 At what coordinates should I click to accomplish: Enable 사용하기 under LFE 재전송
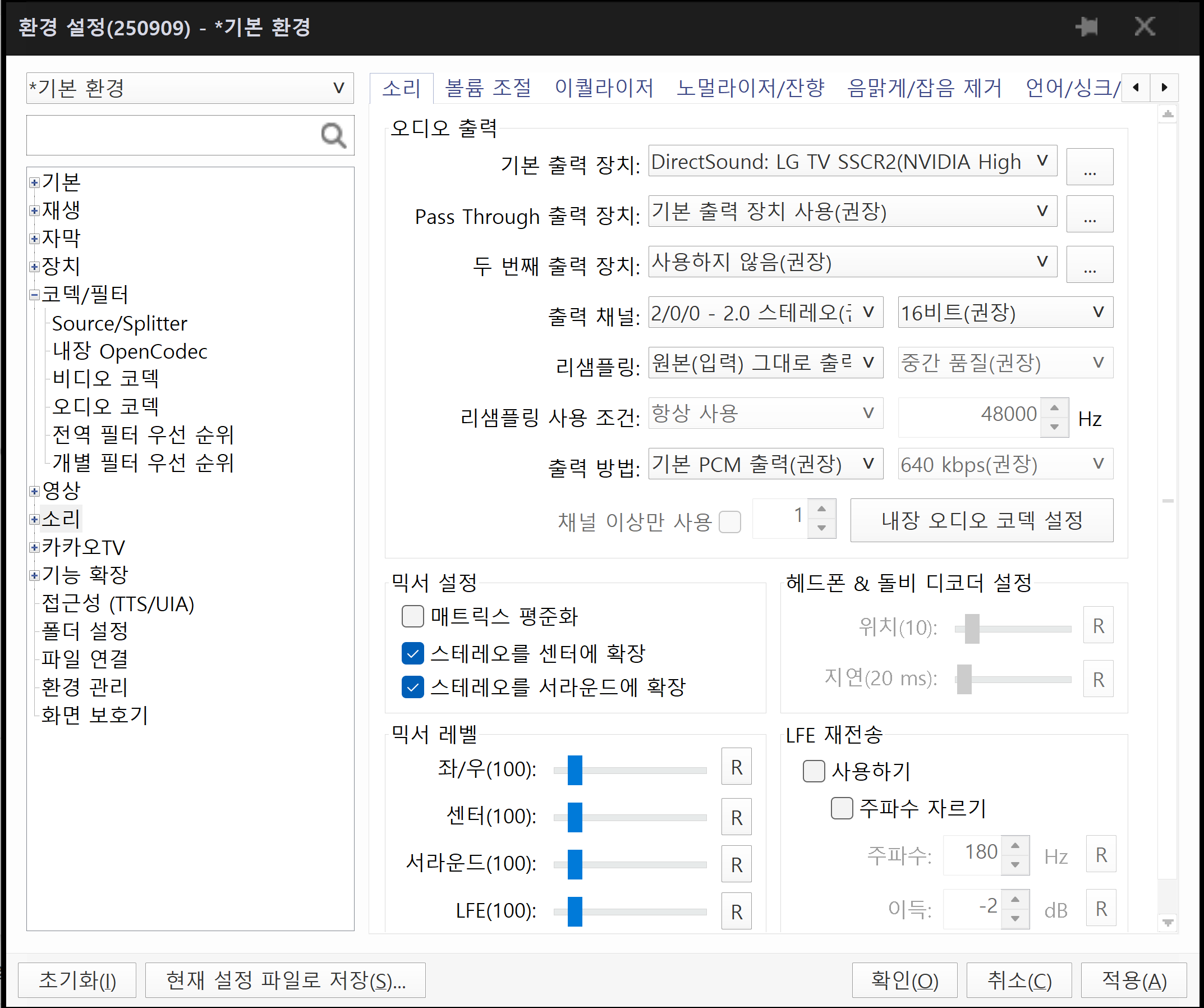coord(813,771)
